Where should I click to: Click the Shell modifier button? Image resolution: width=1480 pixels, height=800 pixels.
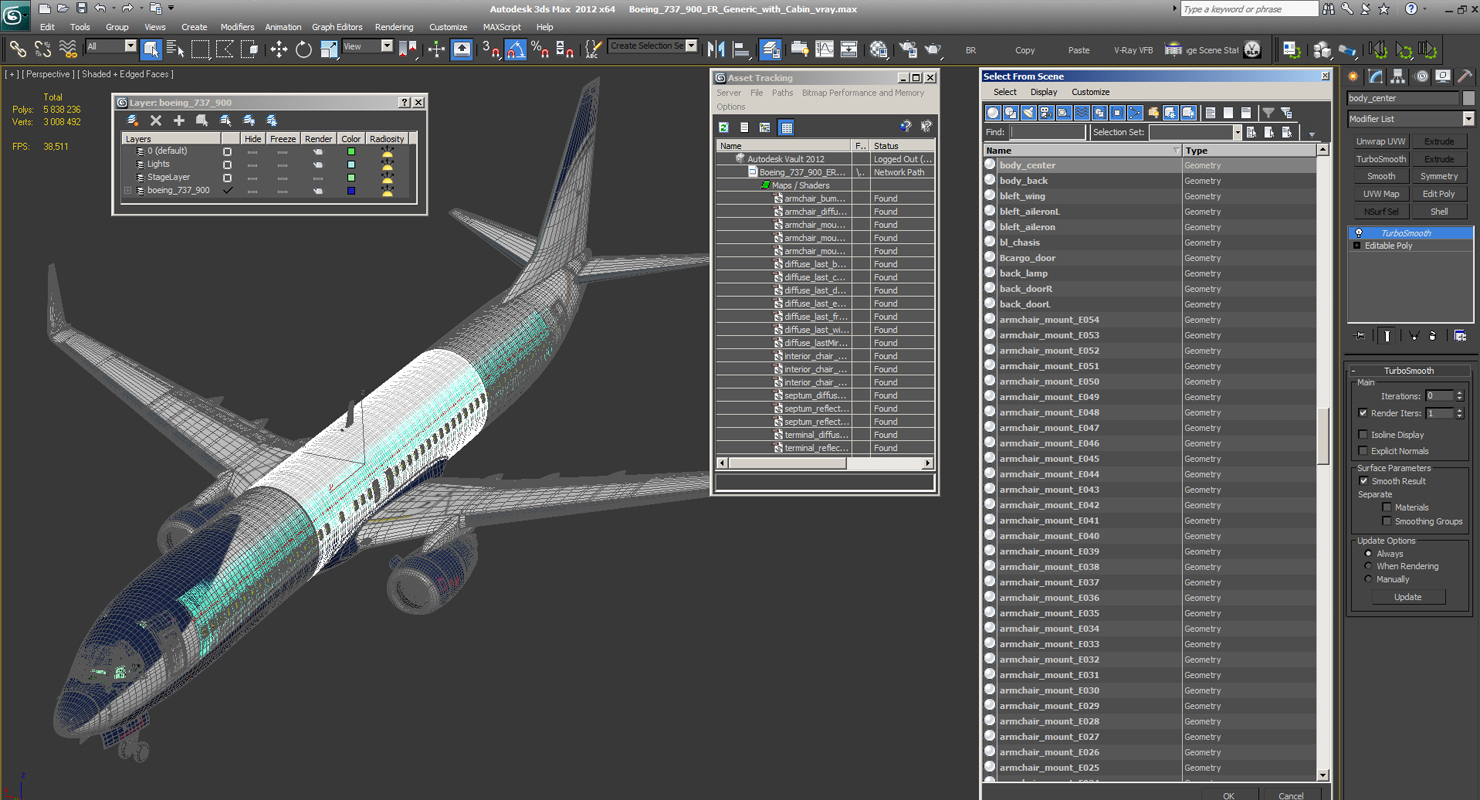pos(1439,211)
